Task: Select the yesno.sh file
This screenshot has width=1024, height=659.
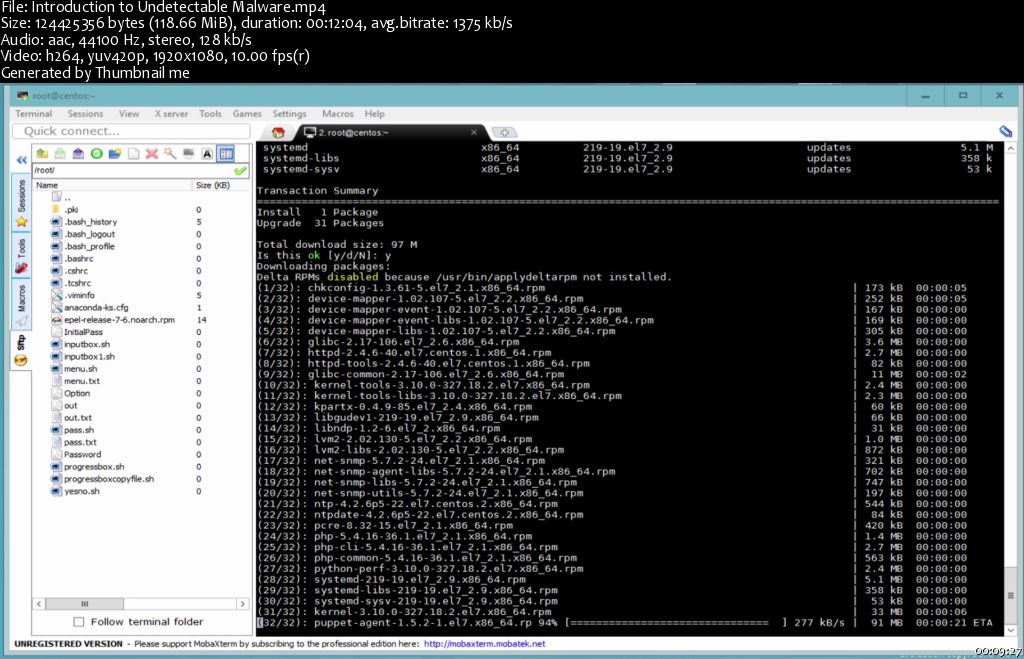Action: click(x=76, y=492)
